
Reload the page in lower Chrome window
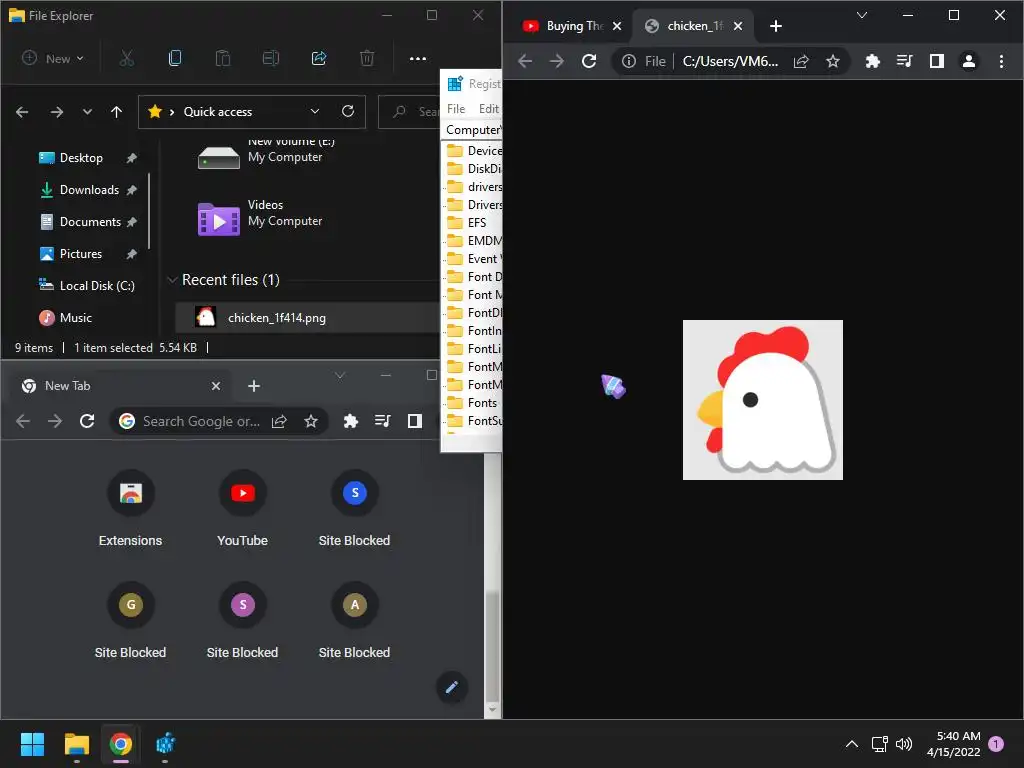[x=87, y=421]
